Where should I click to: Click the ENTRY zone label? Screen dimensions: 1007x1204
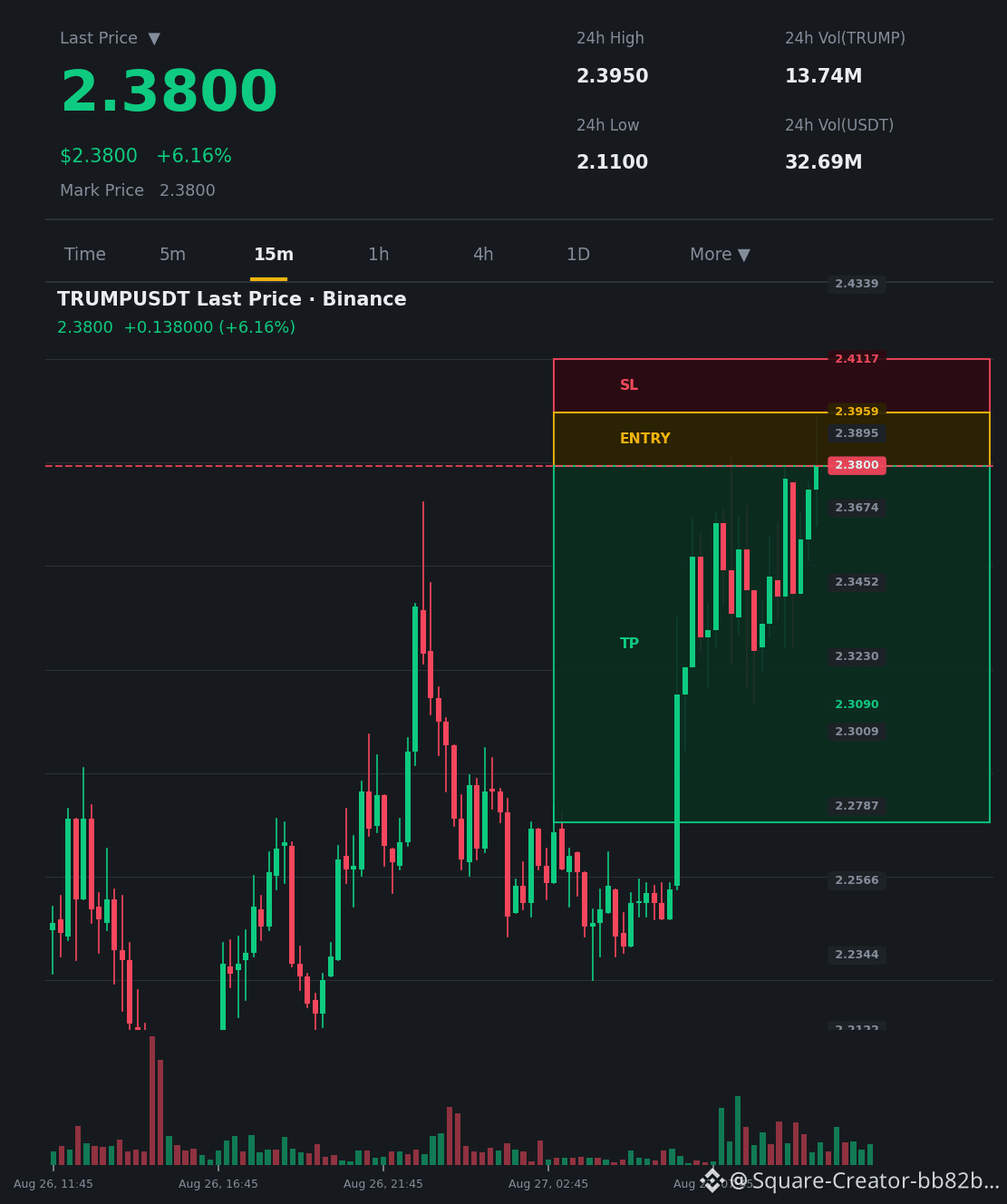coord(645,439)
